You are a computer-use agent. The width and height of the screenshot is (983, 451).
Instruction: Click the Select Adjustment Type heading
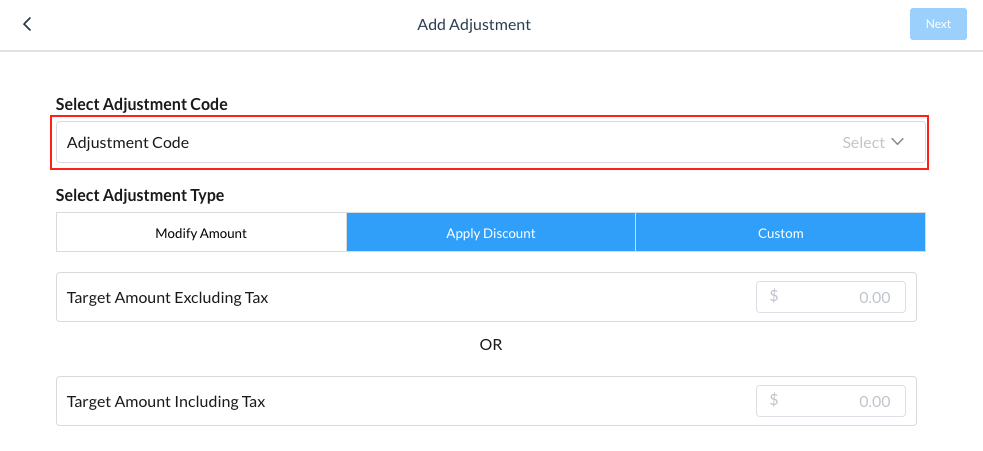pos(140,195)
